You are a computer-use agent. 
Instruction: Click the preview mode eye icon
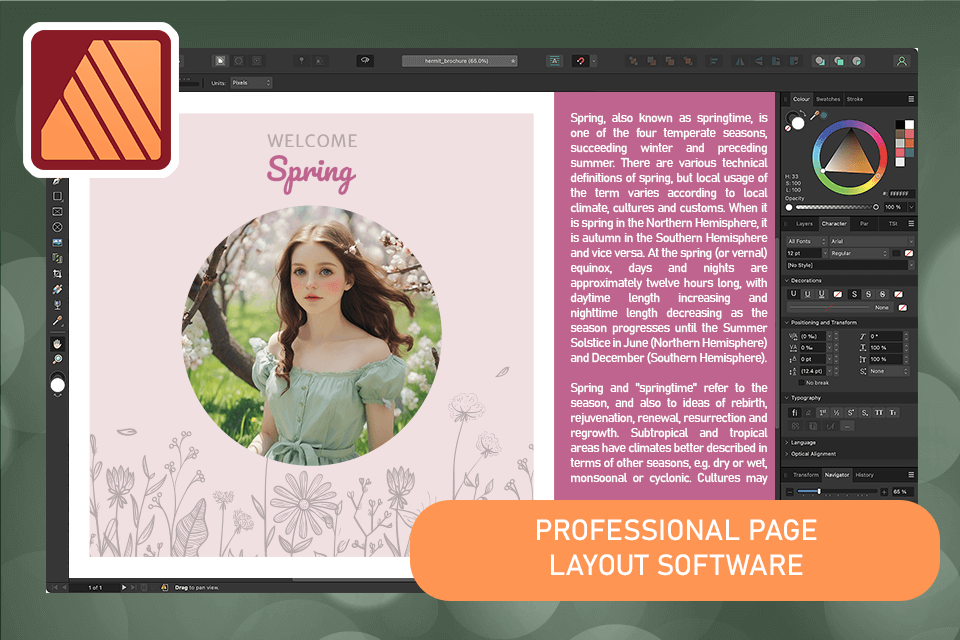(x=365, y=61)
